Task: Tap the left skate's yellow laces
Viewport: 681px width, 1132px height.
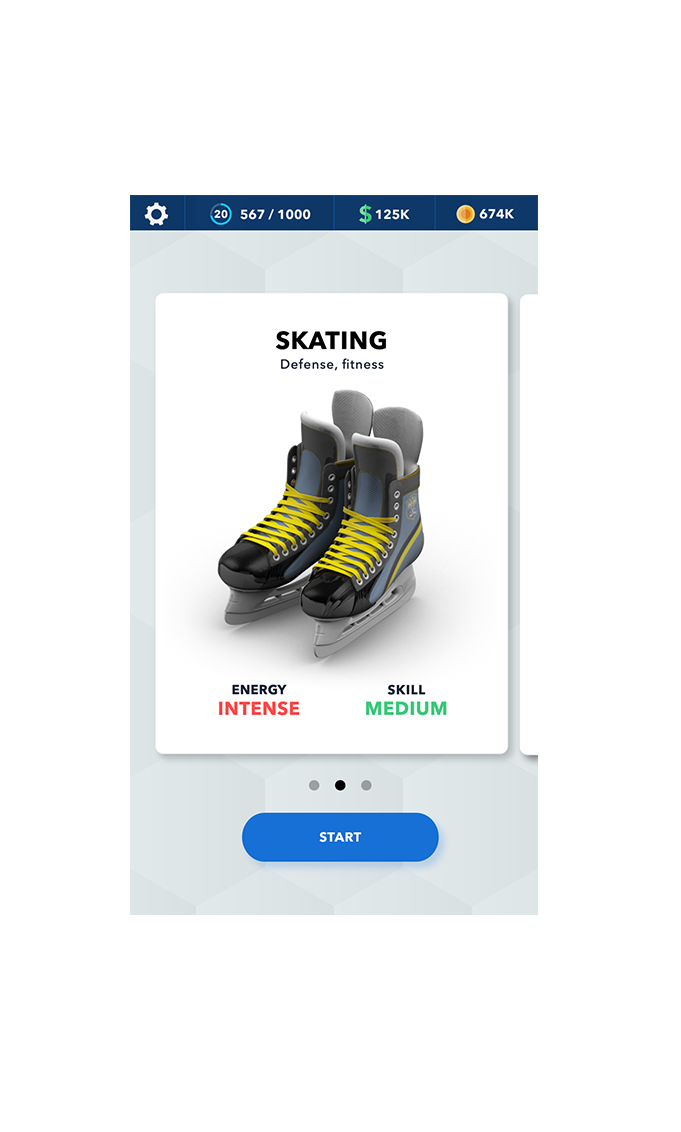Action: coord(289,520)
